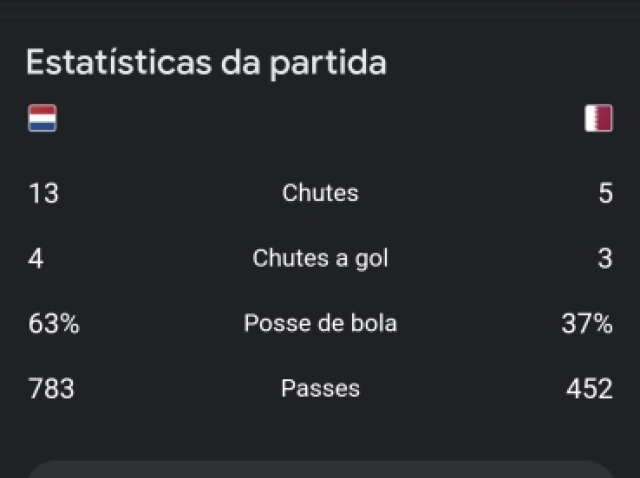
Task: Open the card below the statistics
Action: click(x=320, y=469)
